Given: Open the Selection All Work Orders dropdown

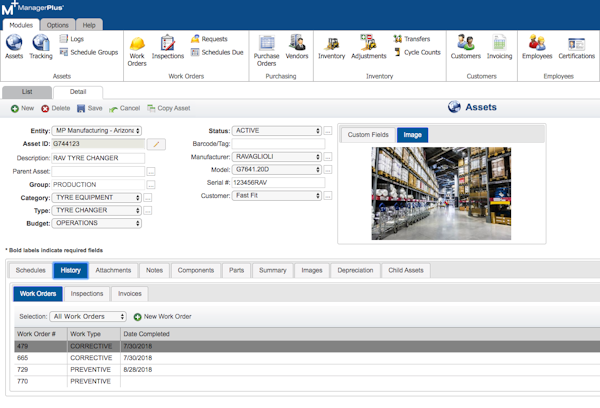Looking at the screenshot, I should 87,316.
